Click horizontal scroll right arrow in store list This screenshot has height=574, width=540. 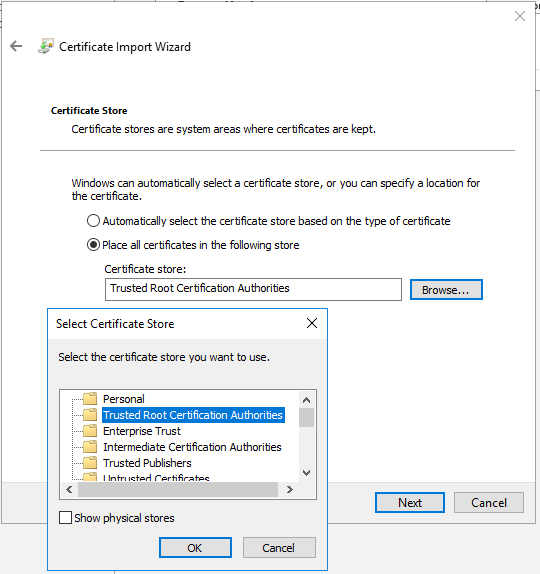[290, 489]
